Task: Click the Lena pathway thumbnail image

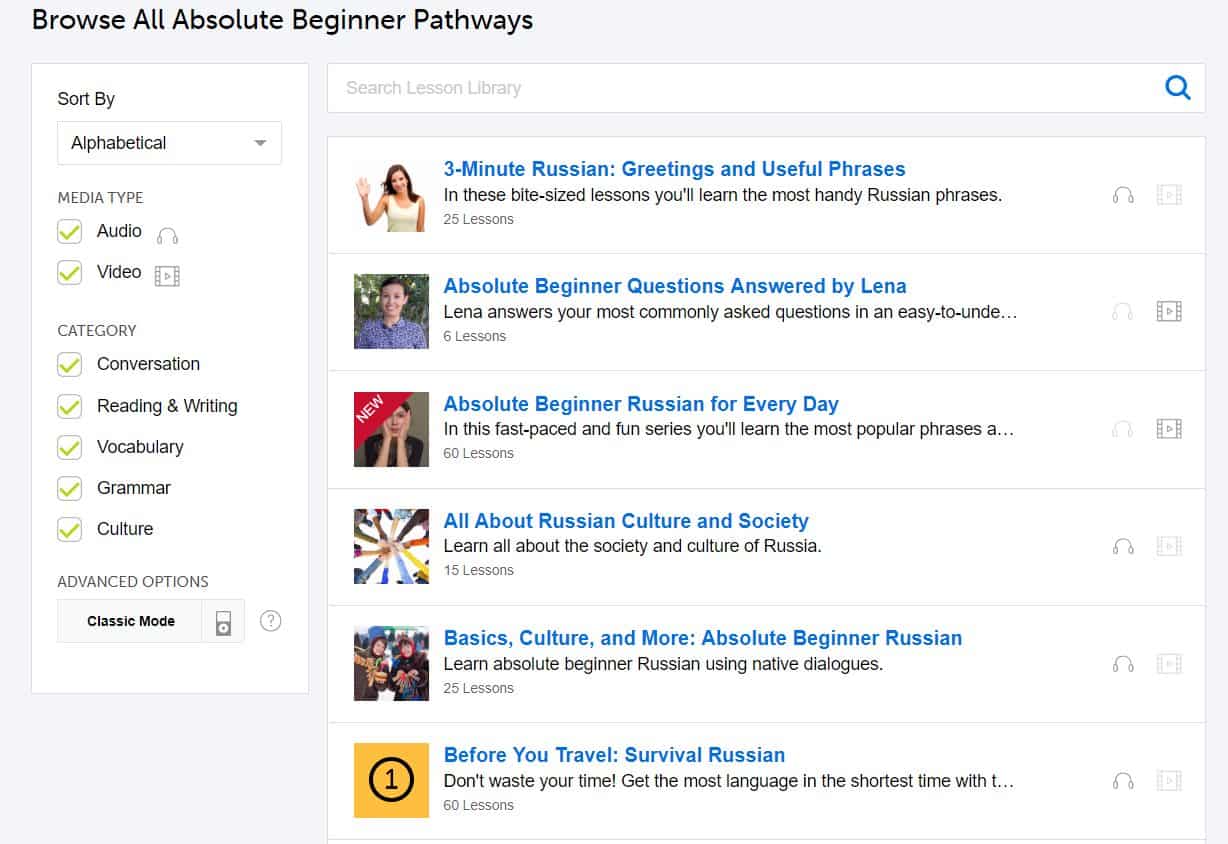Action: pyautogui.click(x=391, y=311)
